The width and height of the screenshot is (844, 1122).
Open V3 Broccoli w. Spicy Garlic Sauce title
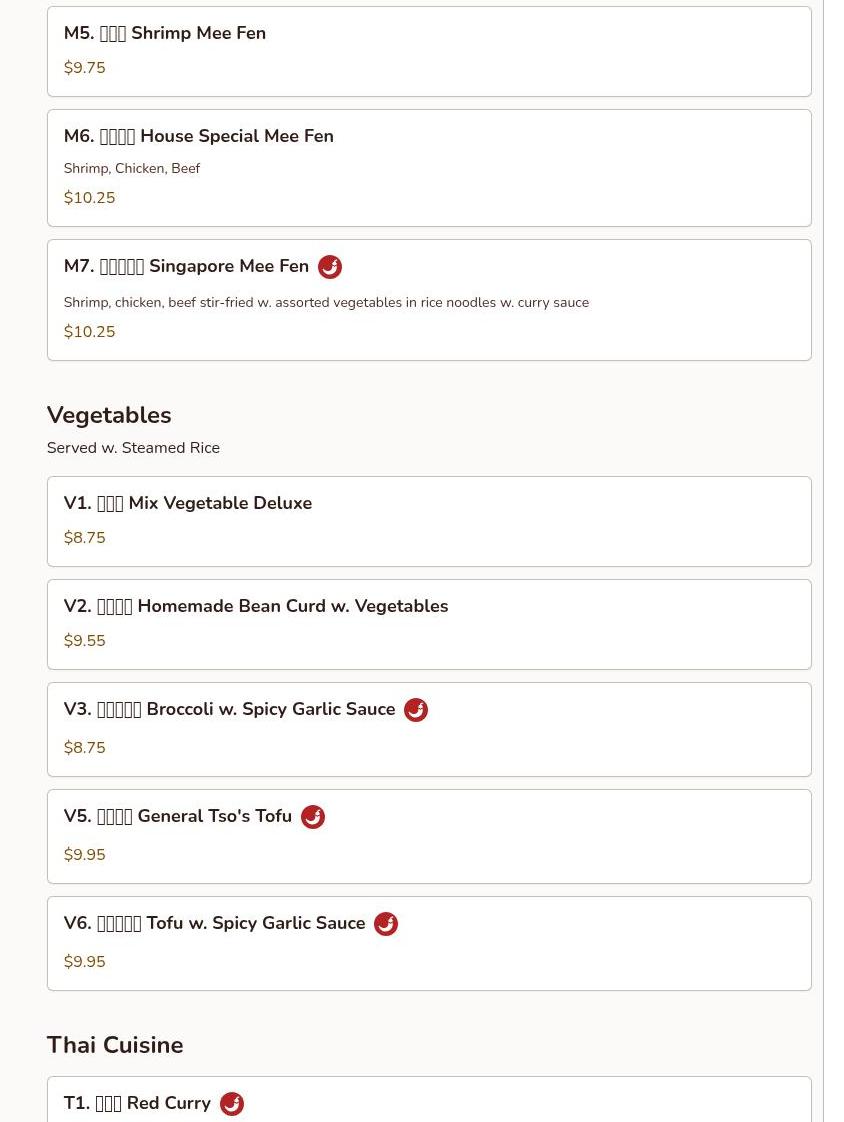click(229, 709)
